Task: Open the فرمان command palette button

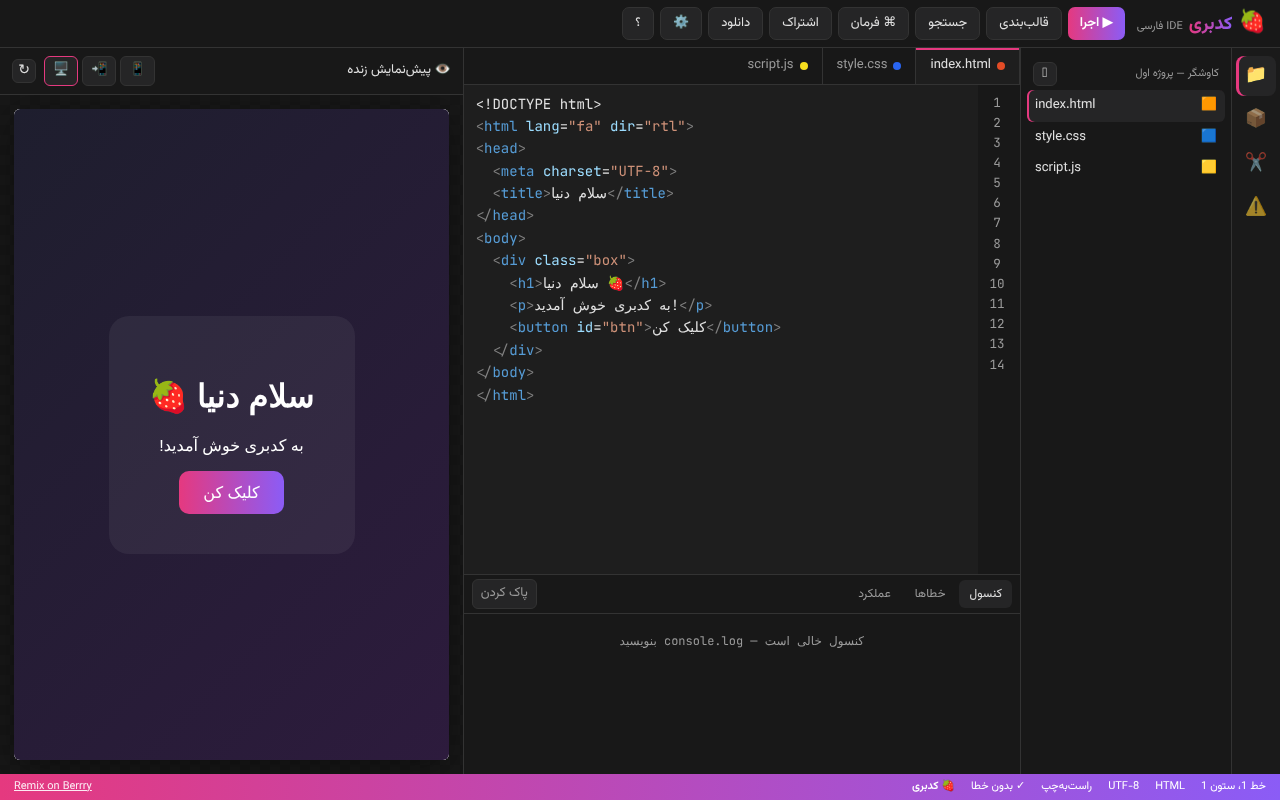Action: 873,23
